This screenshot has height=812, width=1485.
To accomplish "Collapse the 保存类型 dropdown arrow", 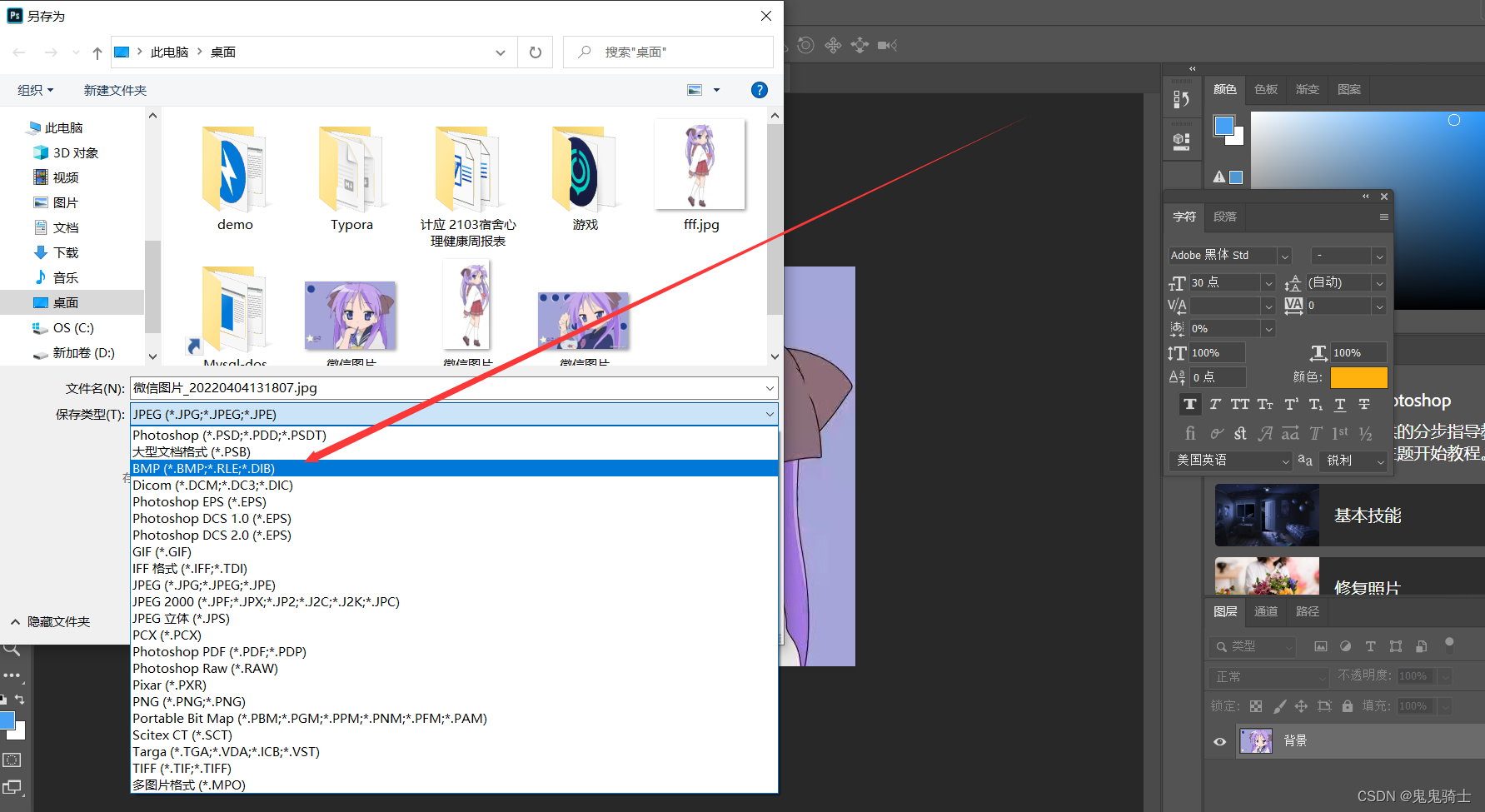I will 769,414.
